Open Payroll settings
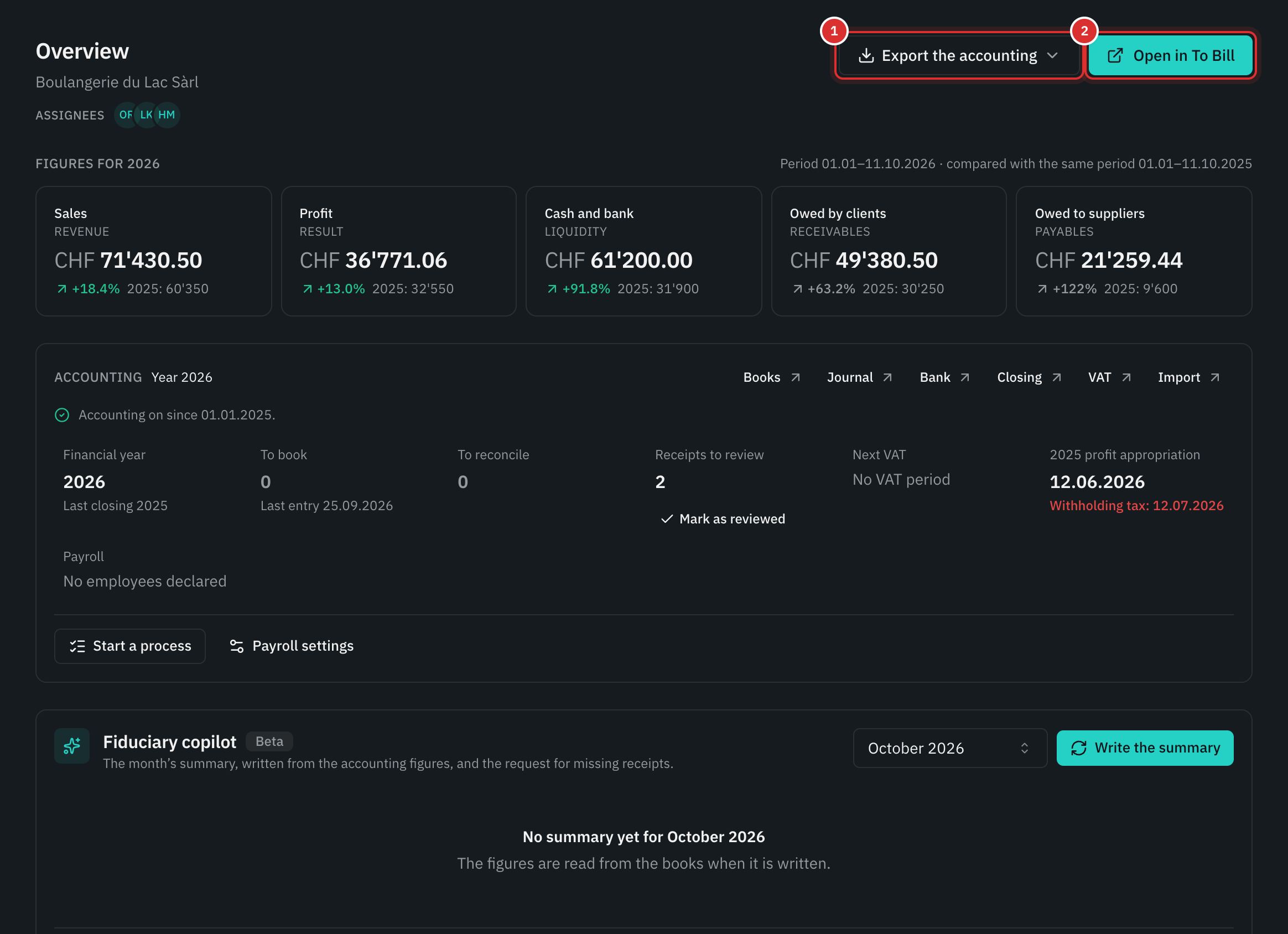This screenshot has height=934, width=1288. tap(292, 646)
